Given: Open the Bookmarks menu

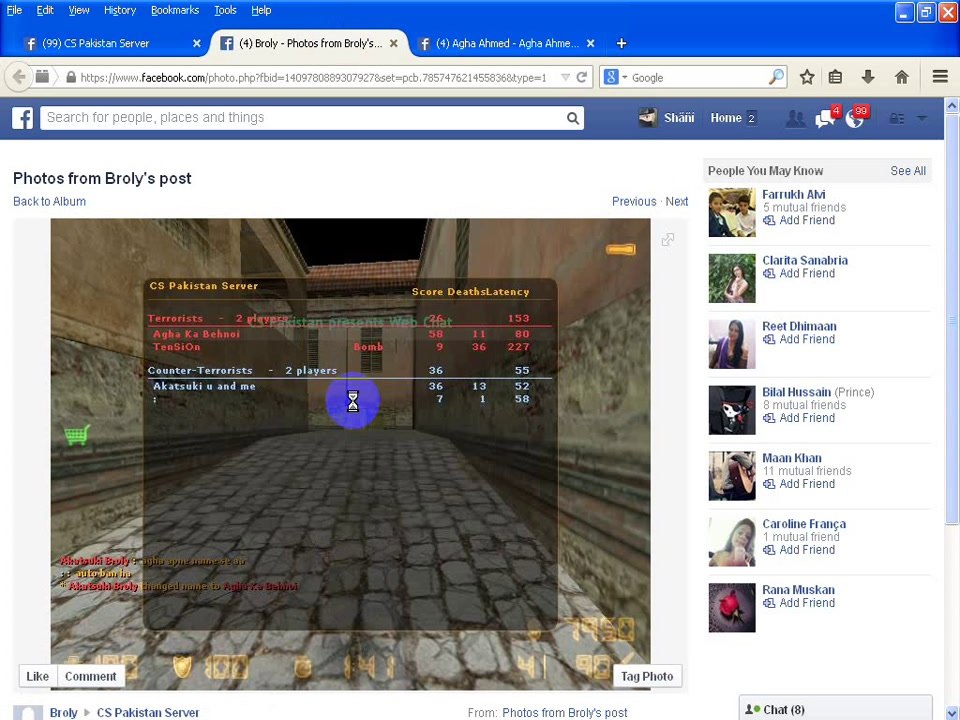Looking at the screenshot, I should coord(175,10).
